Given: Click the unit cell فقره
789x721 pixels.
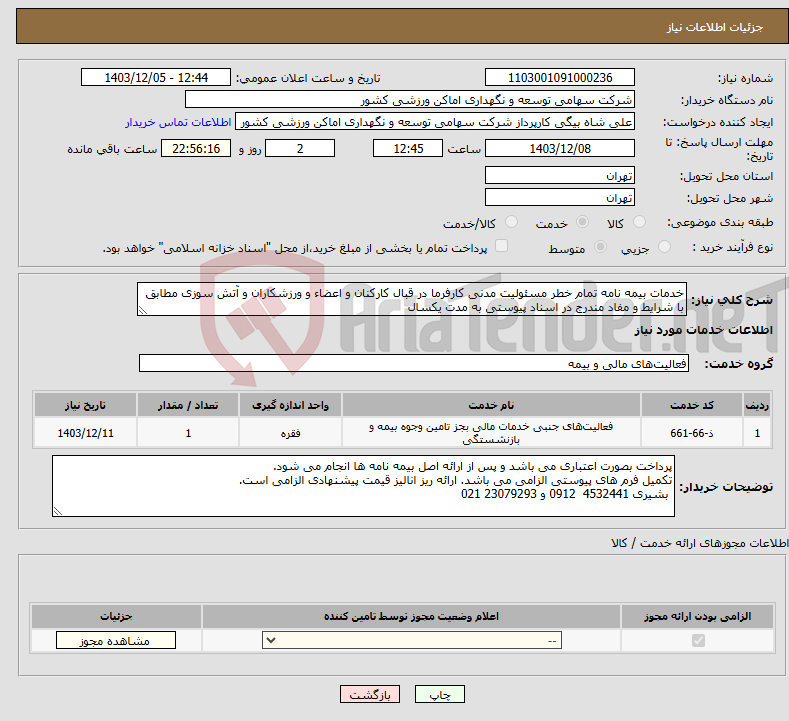Looking at the screenshot, I should (x=290, y=433).
